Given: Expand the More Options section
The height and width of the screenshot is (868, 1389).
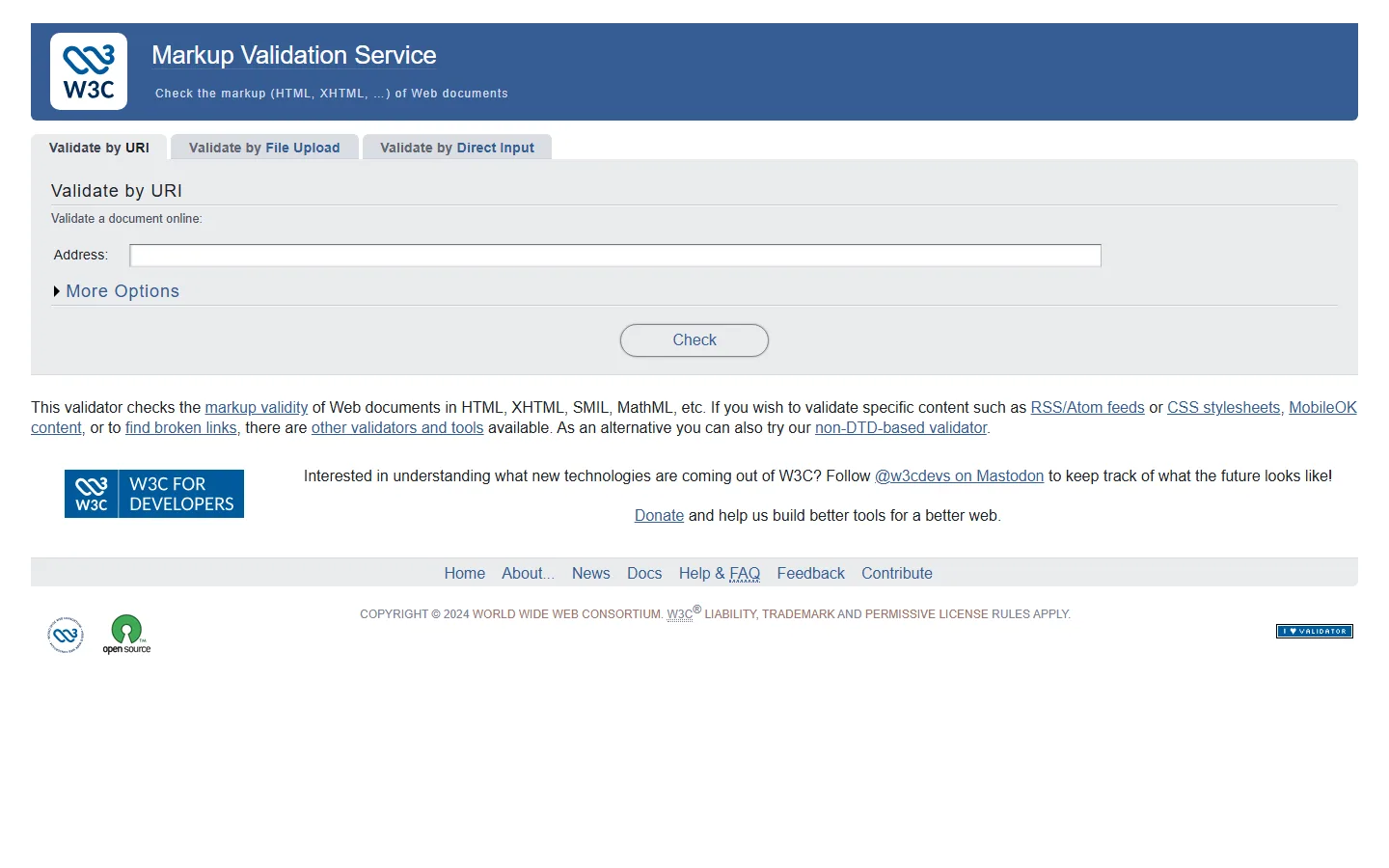Looking at the screenshot, I should coord(117,291).
